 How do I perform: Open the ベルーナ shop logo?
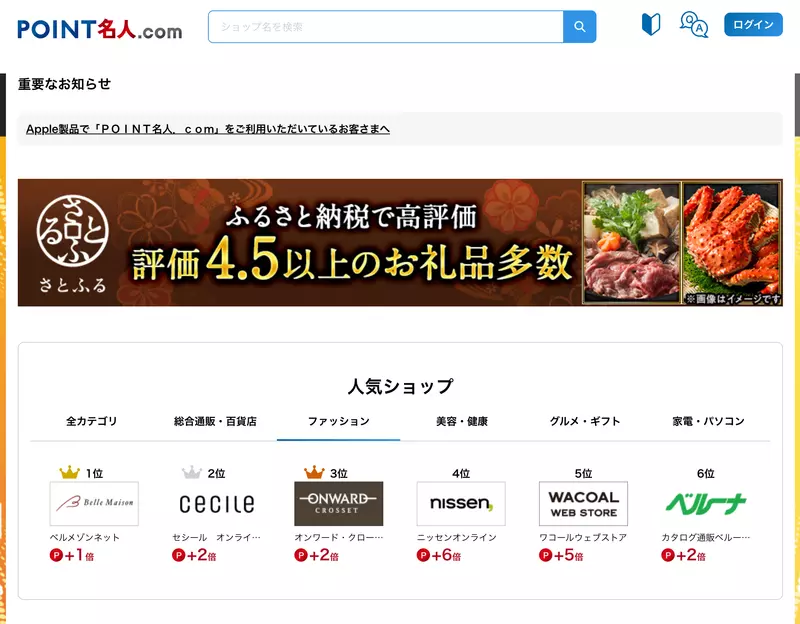[706, 504]
